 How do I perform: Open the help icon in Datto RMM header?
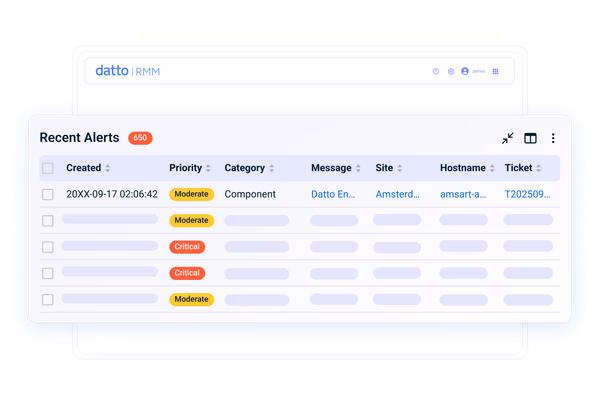(x=435, y=71)
